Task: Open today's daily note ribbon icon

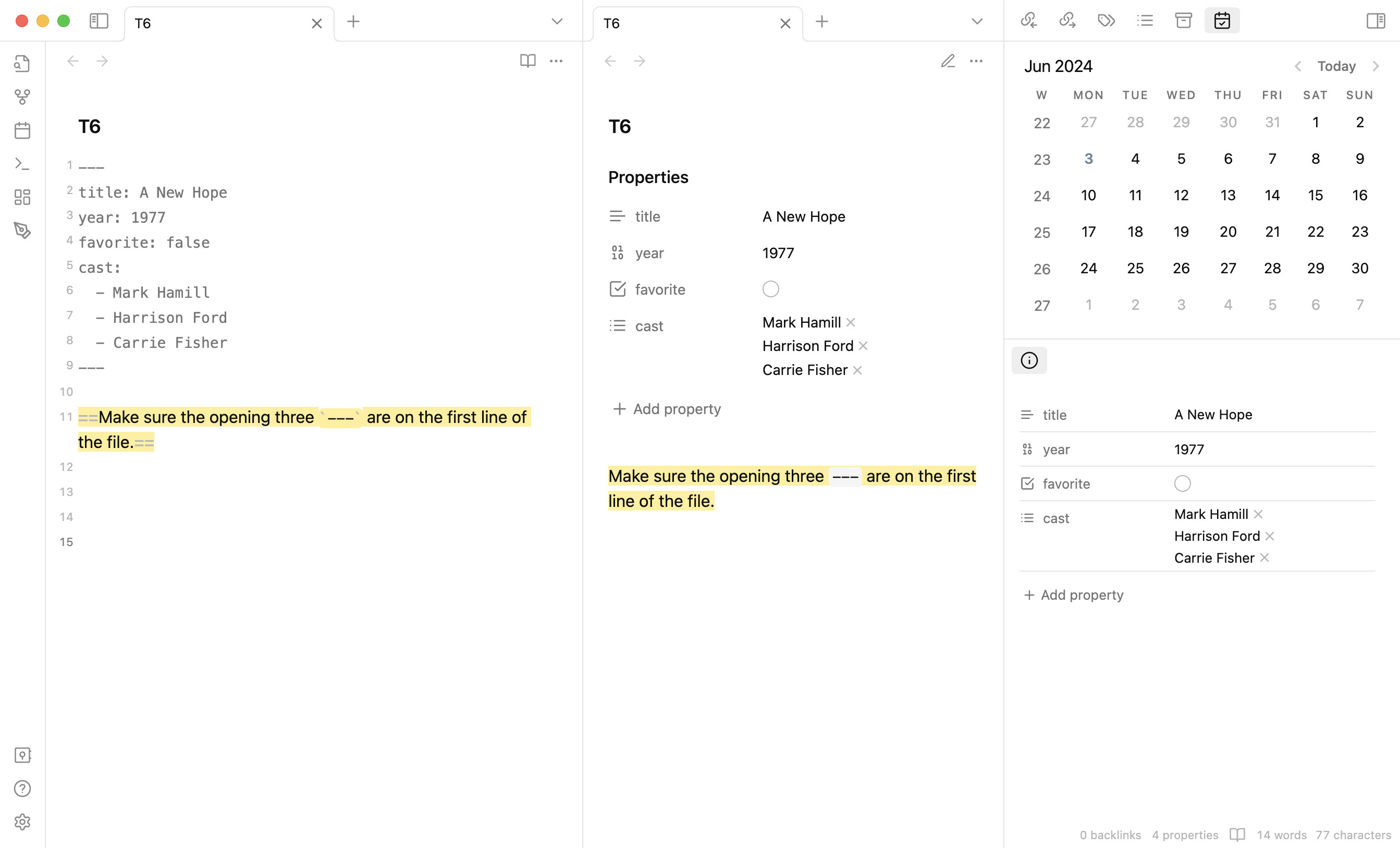Action: [x=22, y=131]
